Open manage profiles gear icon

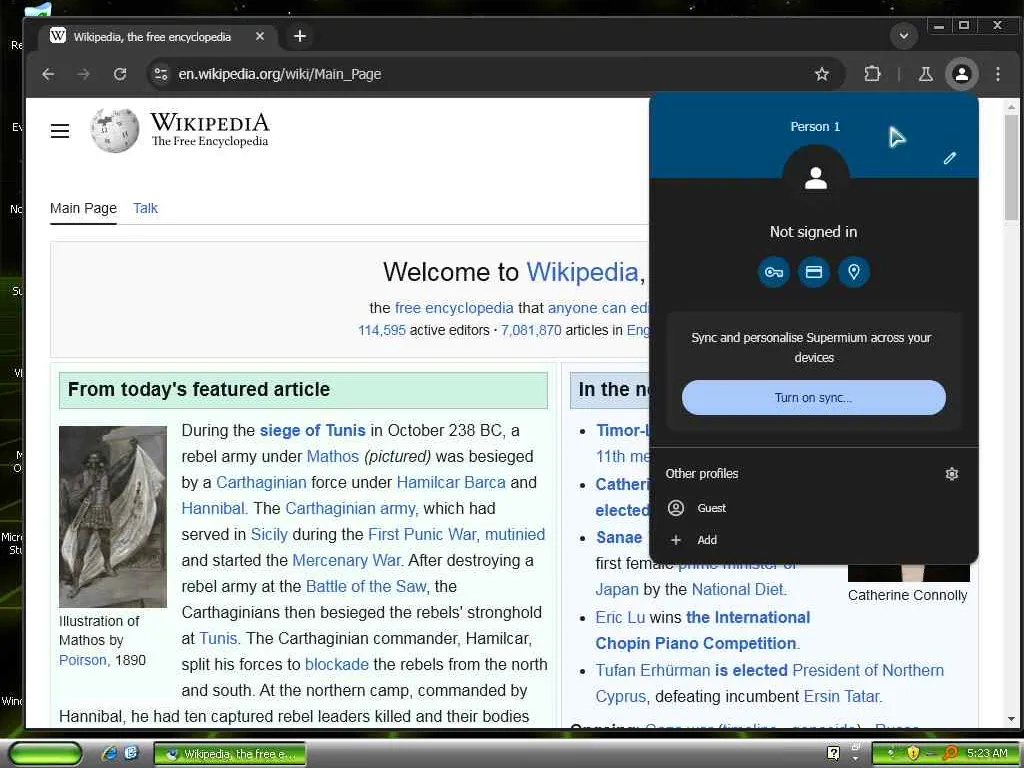(x=952, y=473)
